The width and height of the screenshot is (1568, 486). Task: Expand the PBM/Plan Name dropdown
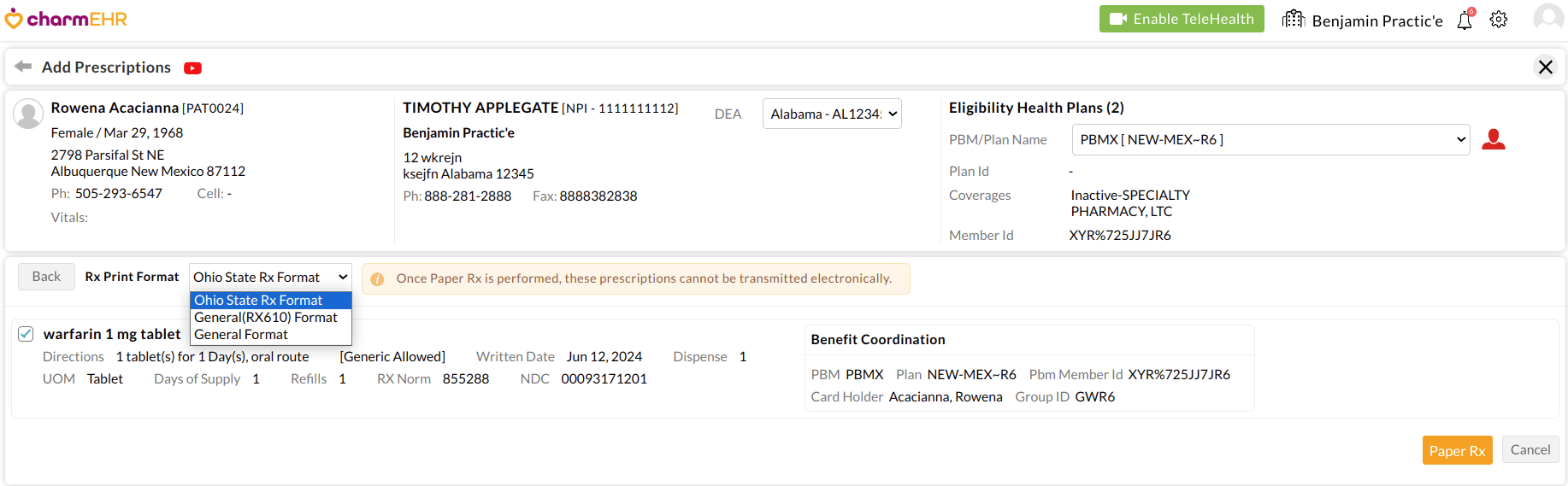click(x=1270, y=139)
